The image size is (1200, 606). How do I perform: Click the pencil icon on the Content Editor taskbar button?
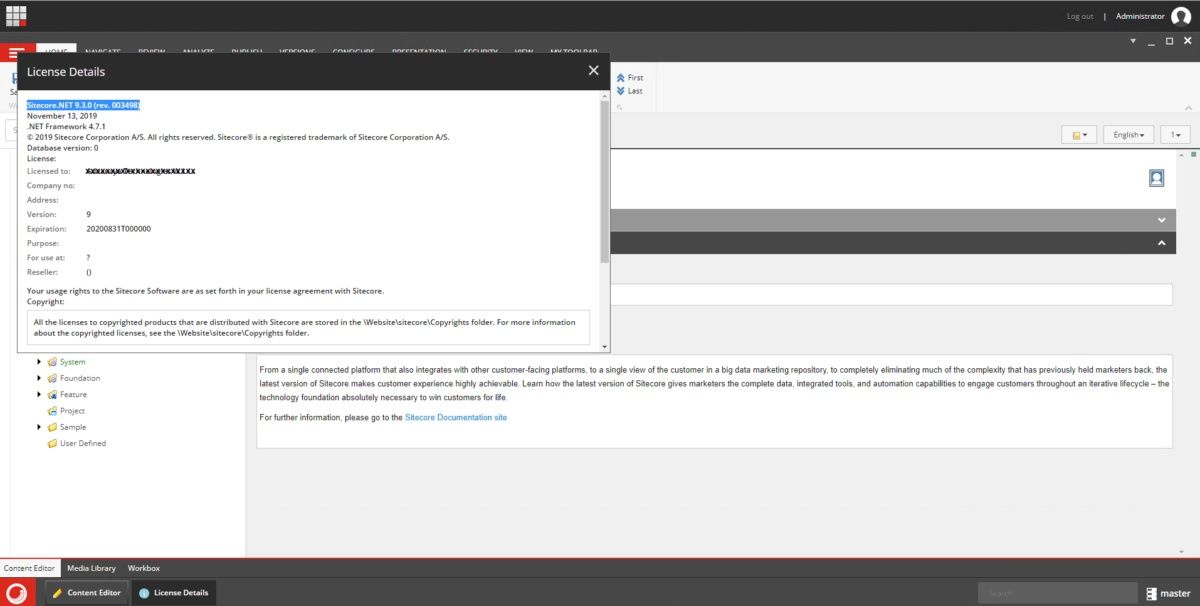point(57,593)
